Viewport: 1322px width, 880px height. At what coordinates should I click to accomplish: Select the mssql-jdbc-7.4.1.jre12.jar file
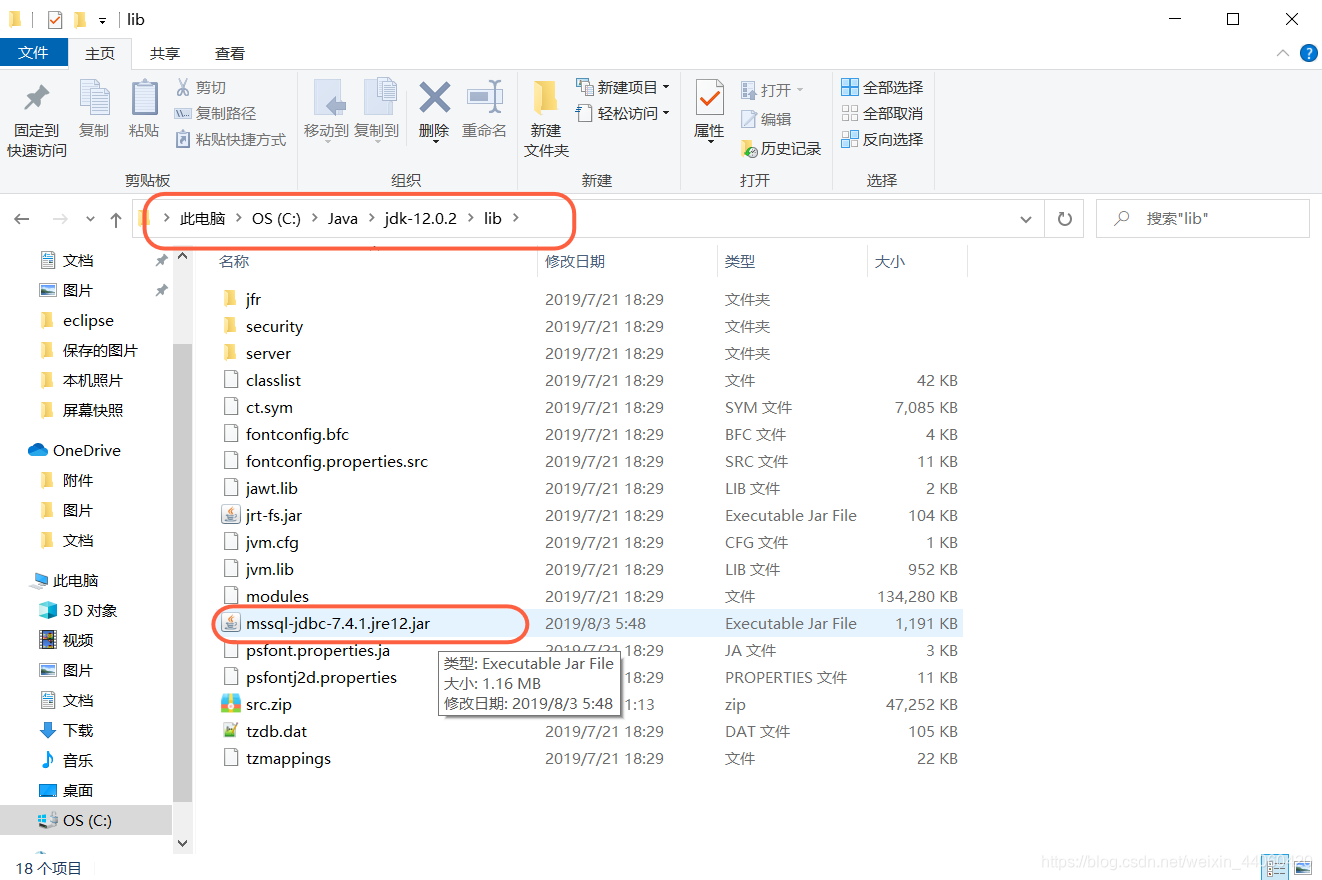coord(338,623)
